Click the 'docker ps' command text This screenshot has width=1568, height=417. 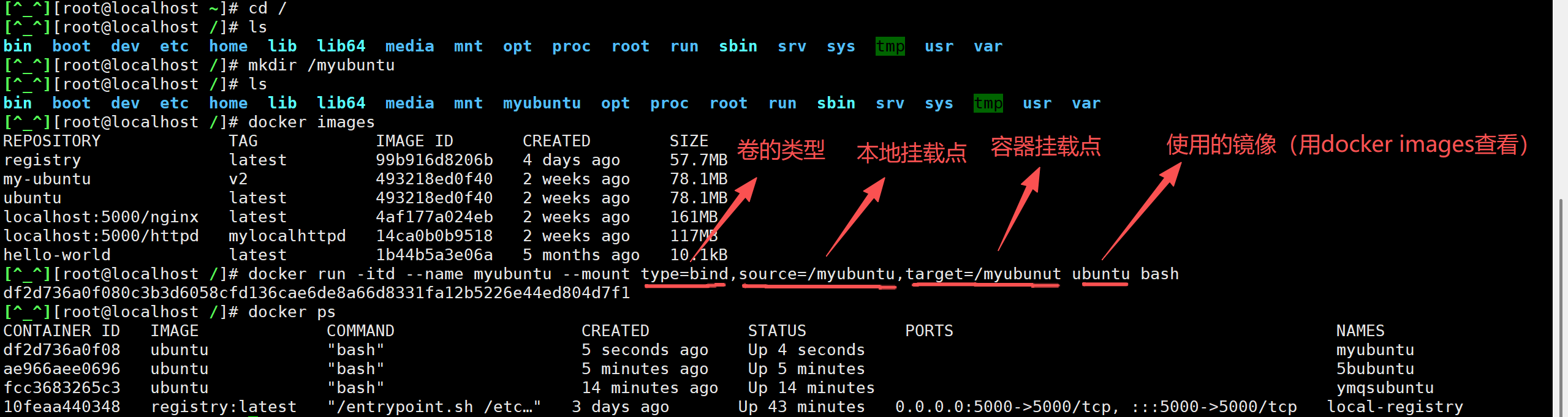tap(292, 312)
